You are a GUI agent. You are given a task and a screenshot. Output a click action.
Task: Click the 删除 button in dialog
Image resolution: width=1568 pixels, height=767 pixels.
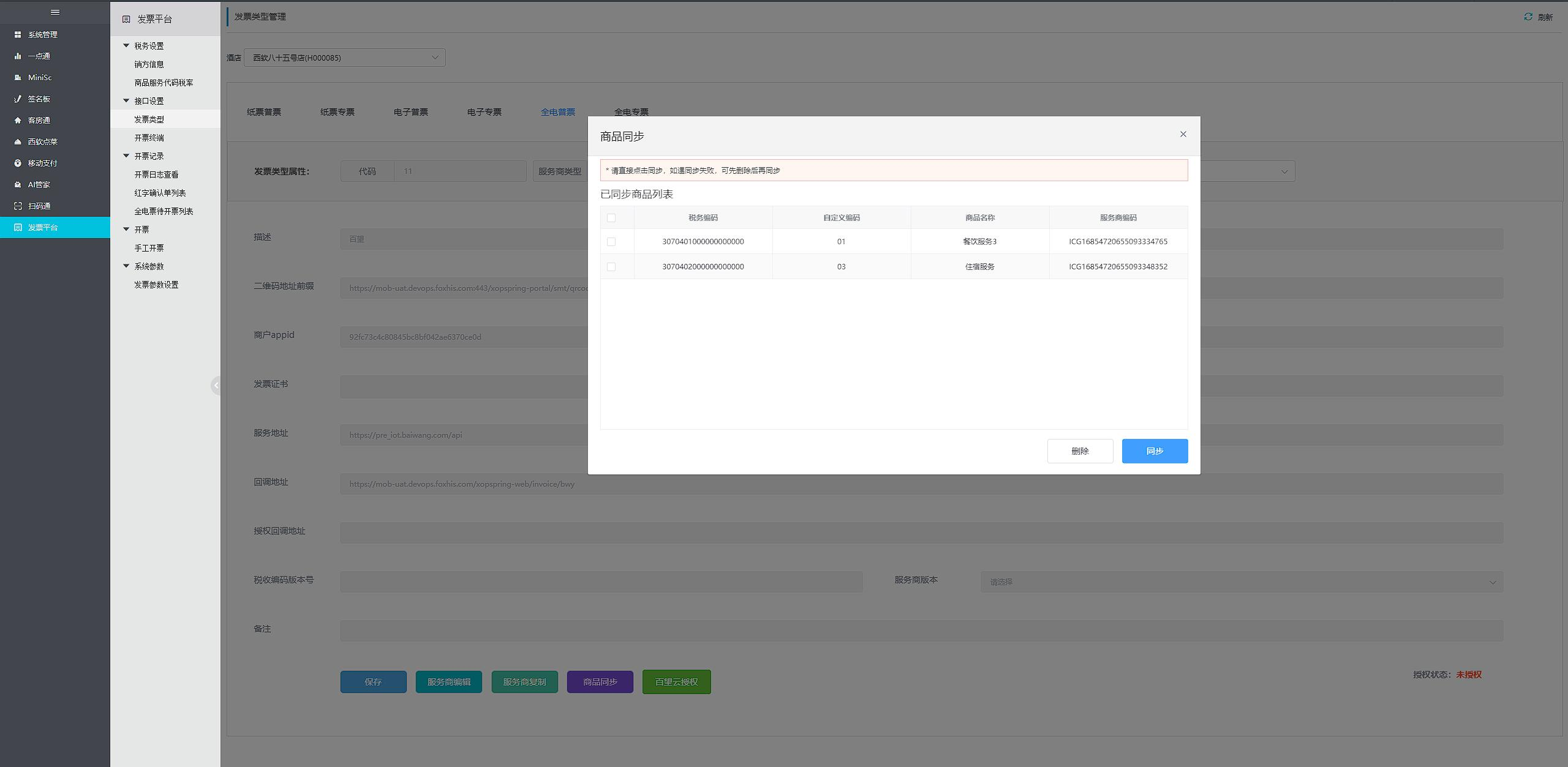click(1080, 451)
